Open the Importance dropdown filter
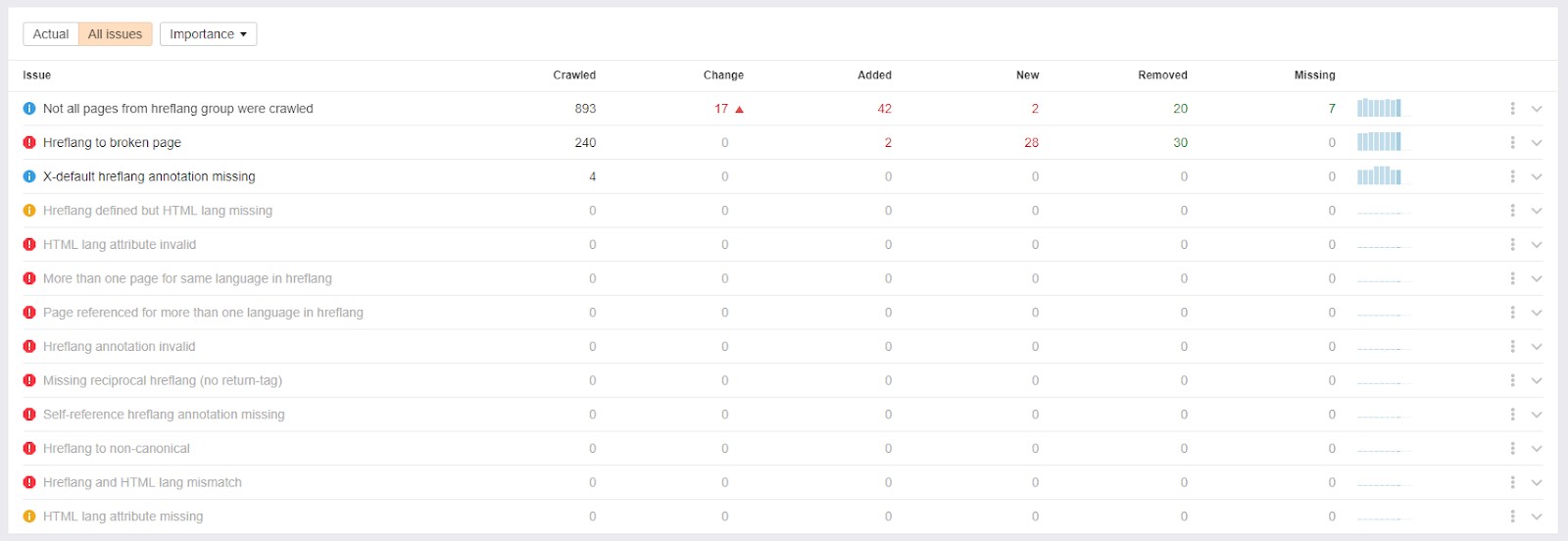 [208, 34]
